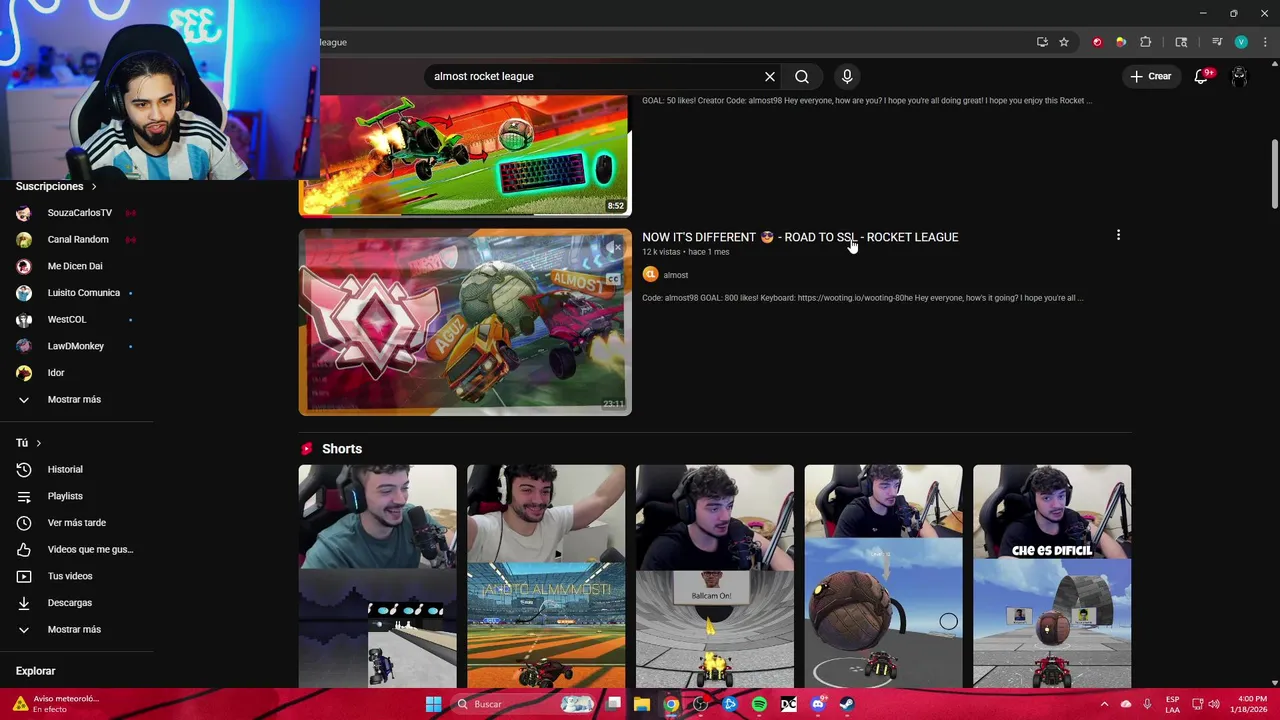Image resolution: width=1280 pixels, height=720 pixels.
Task: Click the Shorts section heading
Action: (342, 449)
